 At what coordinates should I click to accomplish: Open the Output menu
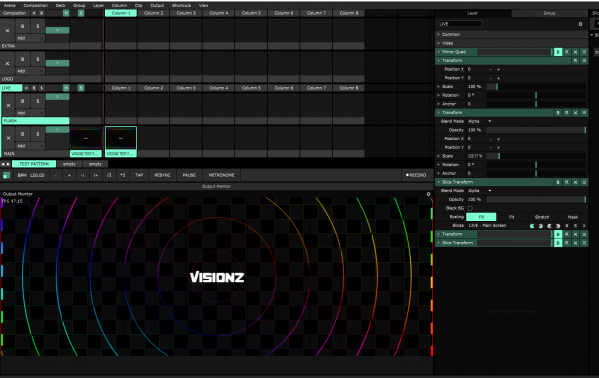pyautogui.click(x=157, y=5)
